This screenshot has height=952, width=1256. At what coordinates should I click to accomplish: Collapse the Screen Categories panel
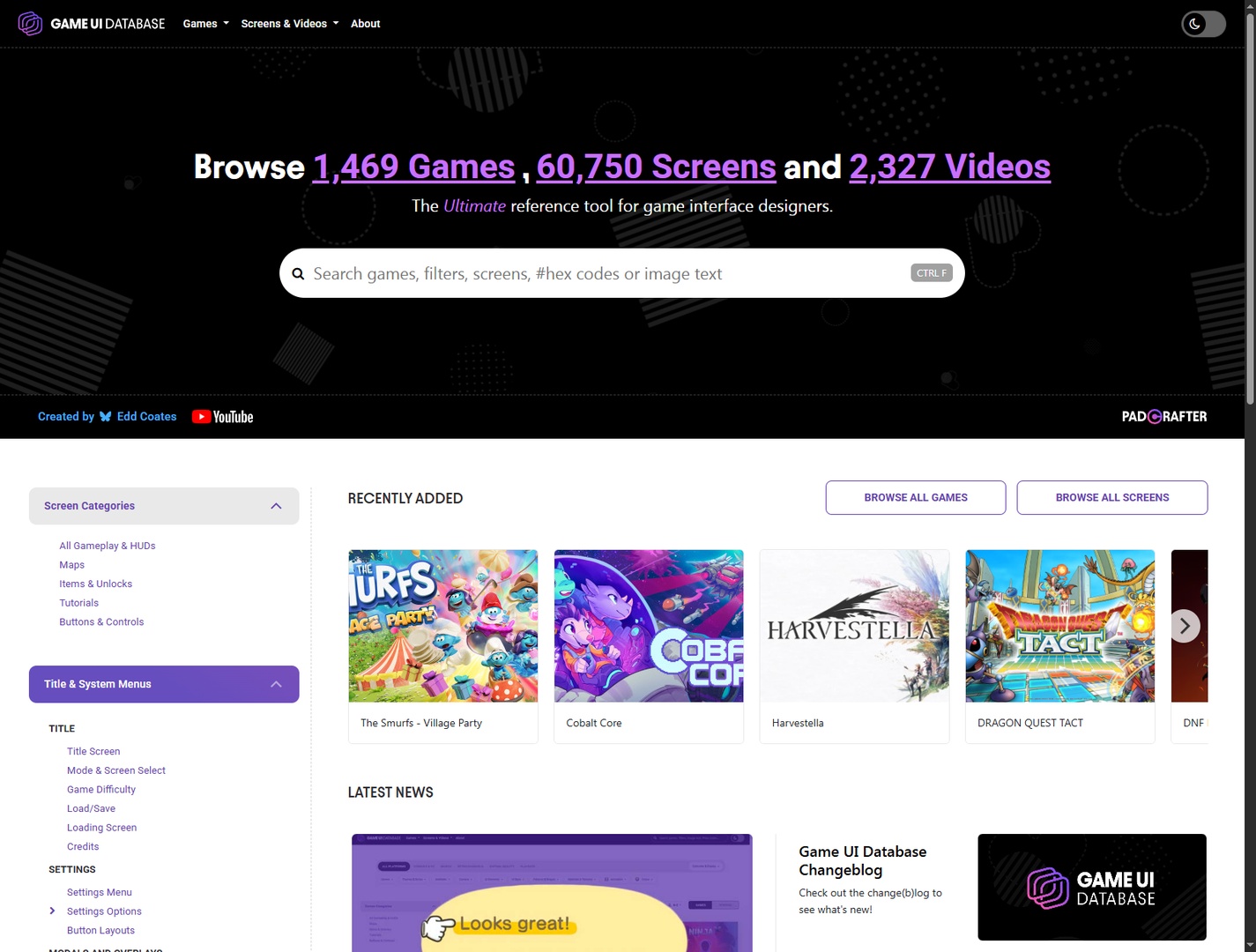pos(164,506)
